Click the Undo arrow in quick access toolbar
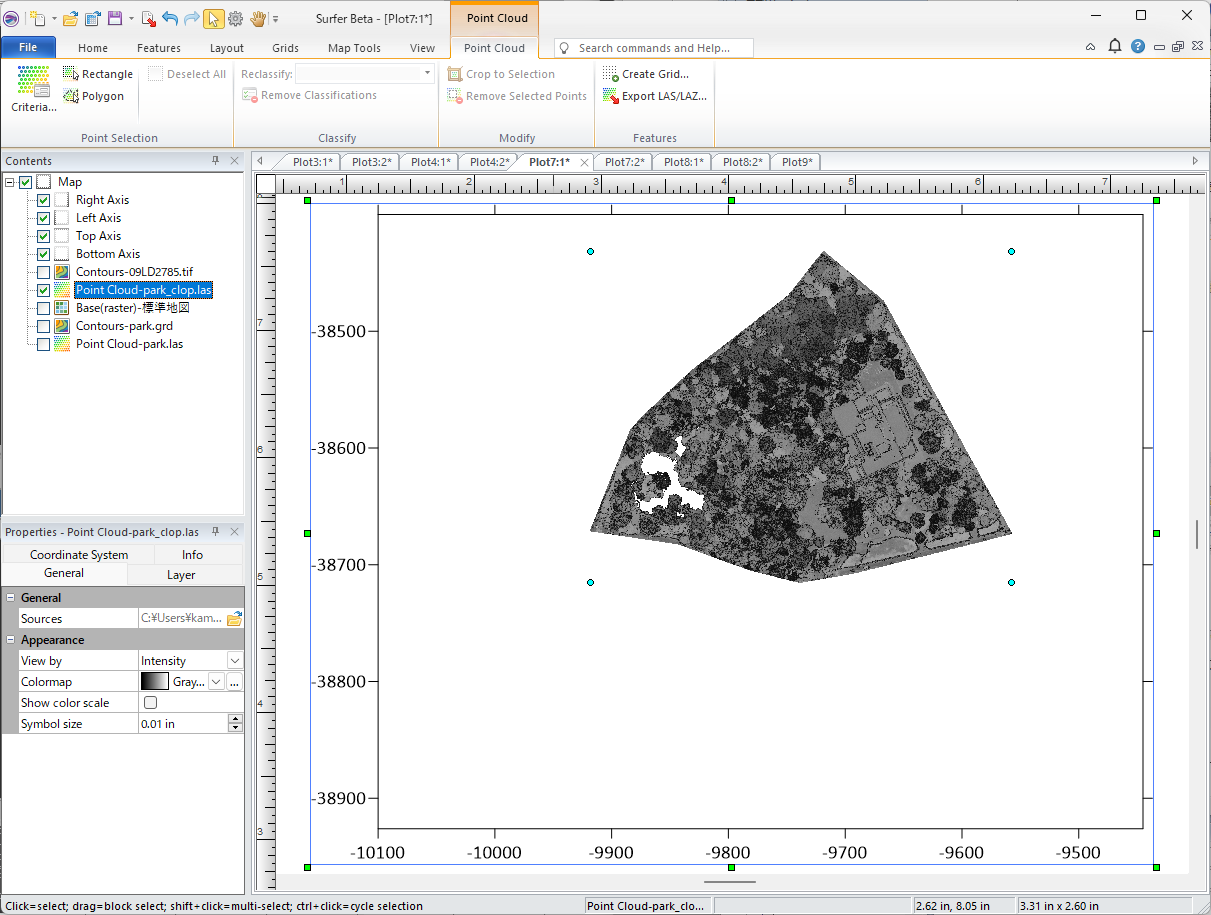 tap(169, 19)
